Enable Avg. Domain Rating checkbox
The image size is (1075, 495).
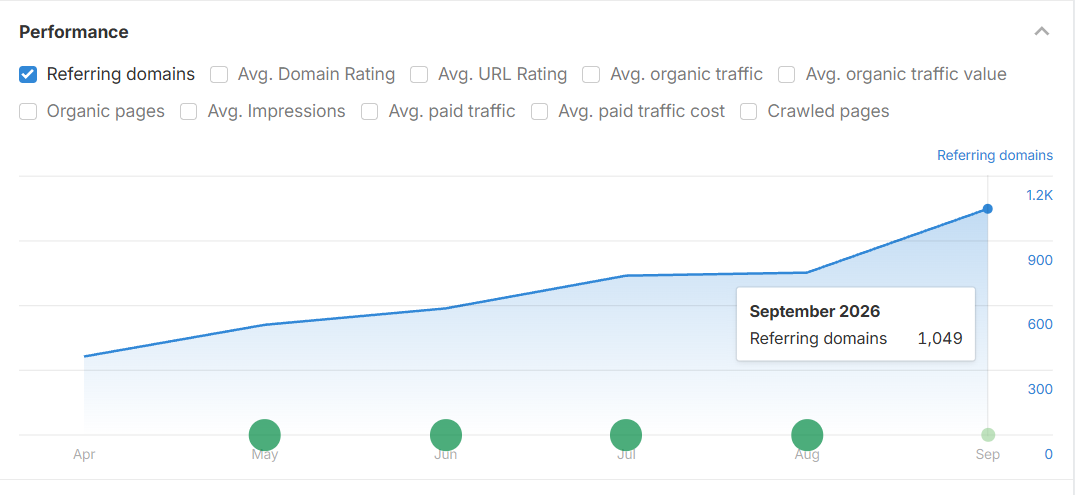(x=219, y=74)
